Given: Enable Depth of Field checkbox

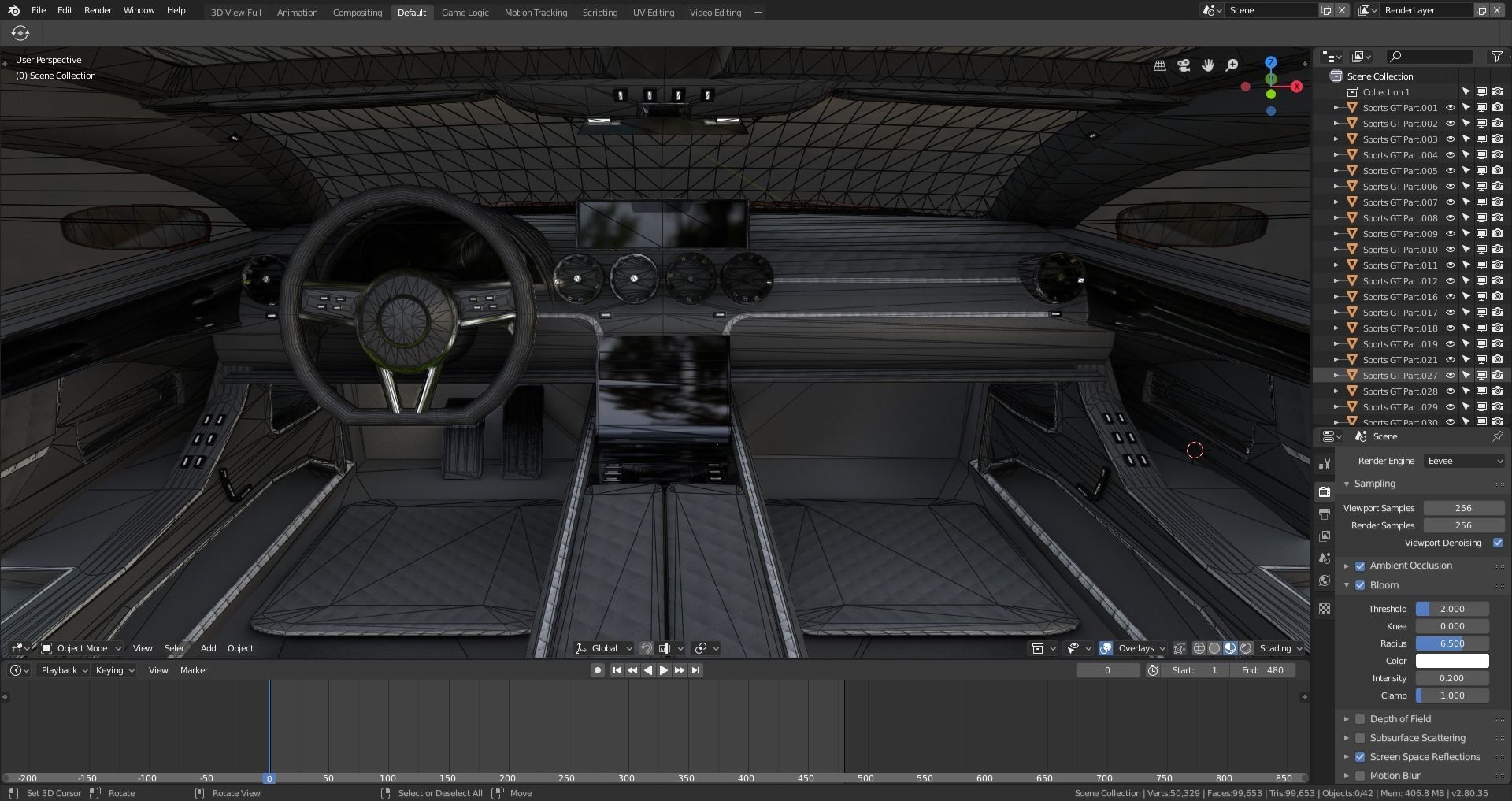Looking at the screenshot, I should coord(1360,719).
